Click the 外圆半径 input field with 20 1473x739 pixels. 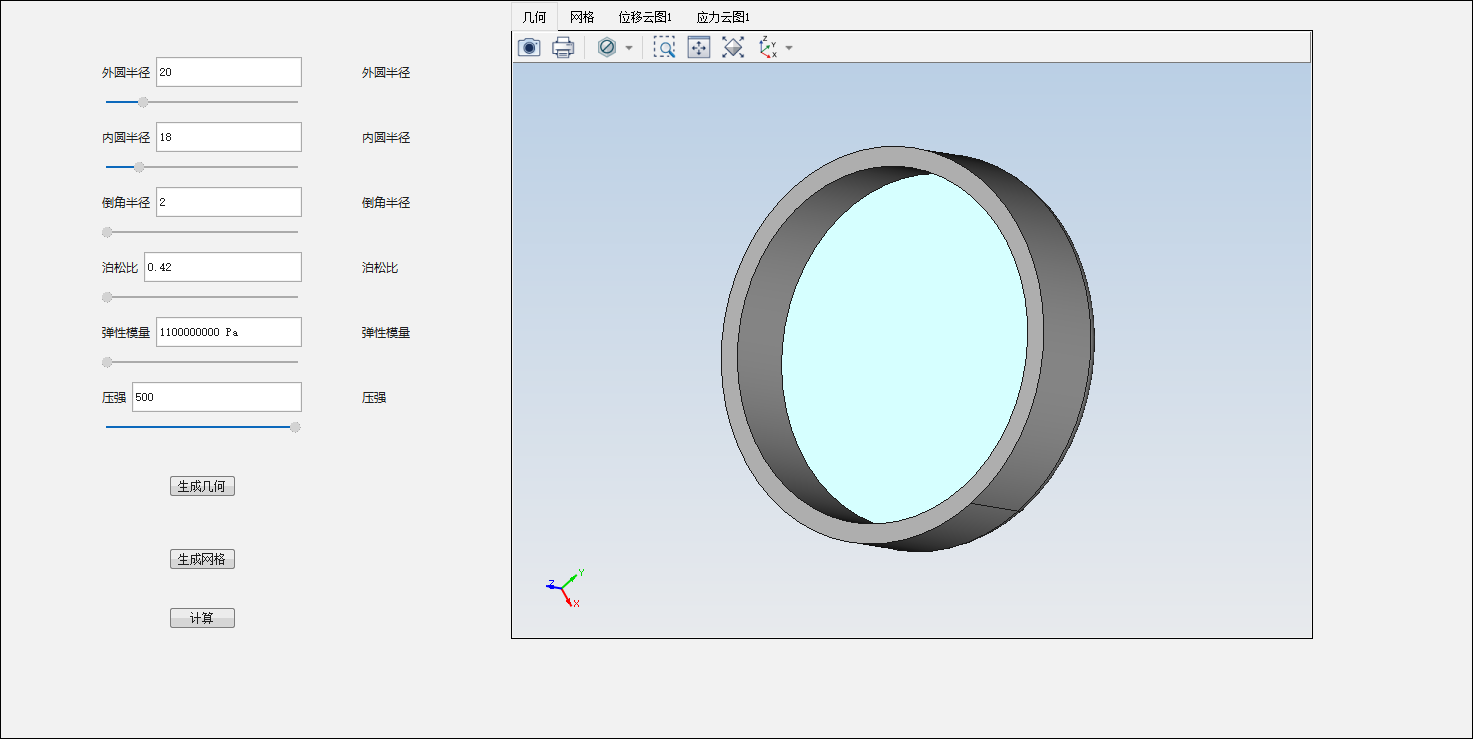click(229, 72)
